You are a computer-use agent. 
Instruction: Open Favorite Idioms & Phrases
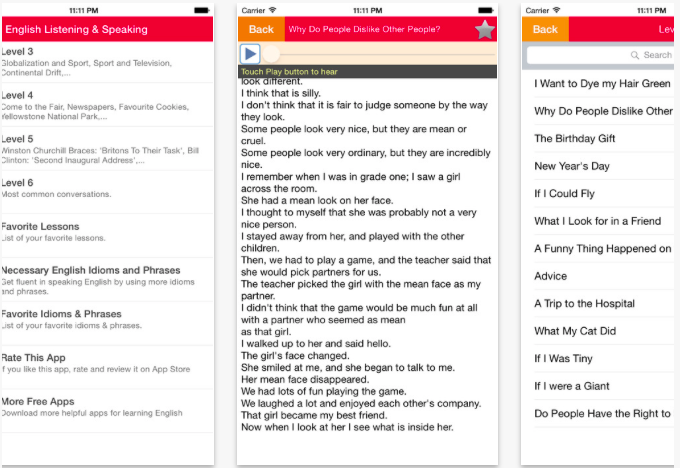[108, 324]
